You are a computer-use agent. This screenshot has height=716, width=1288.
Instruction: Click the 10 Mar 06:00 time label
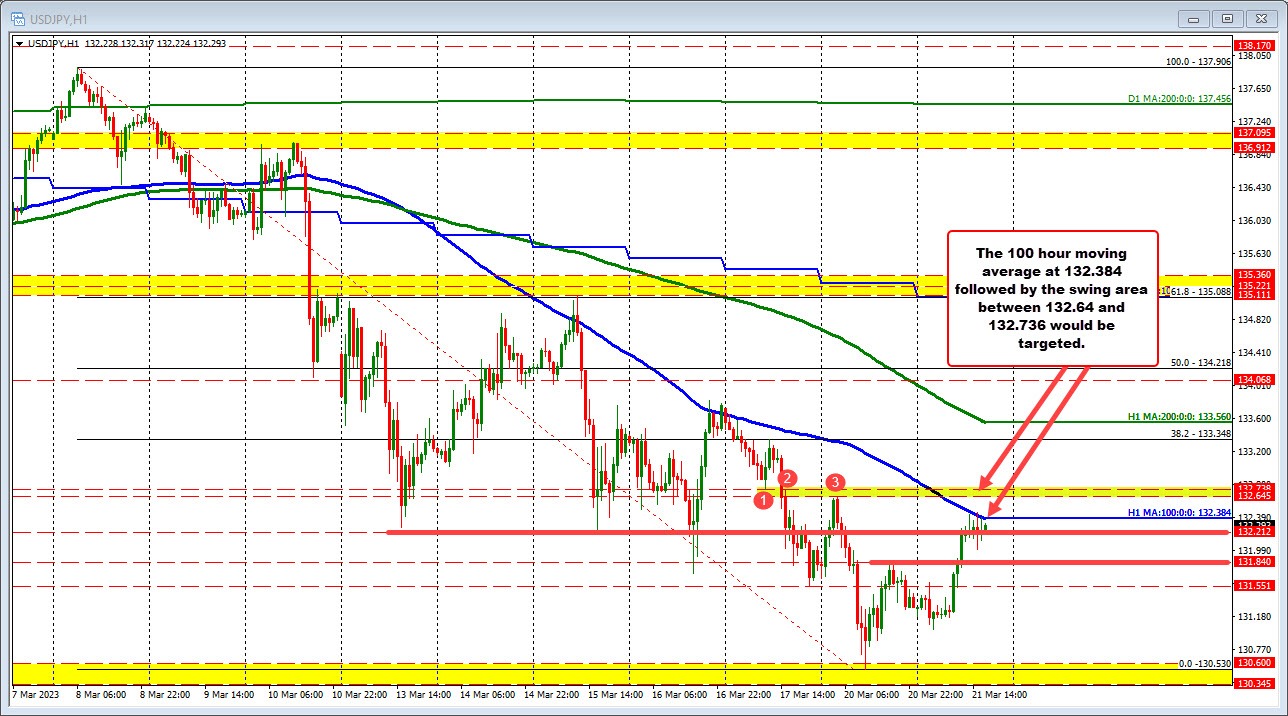click(x=294, y=694)
